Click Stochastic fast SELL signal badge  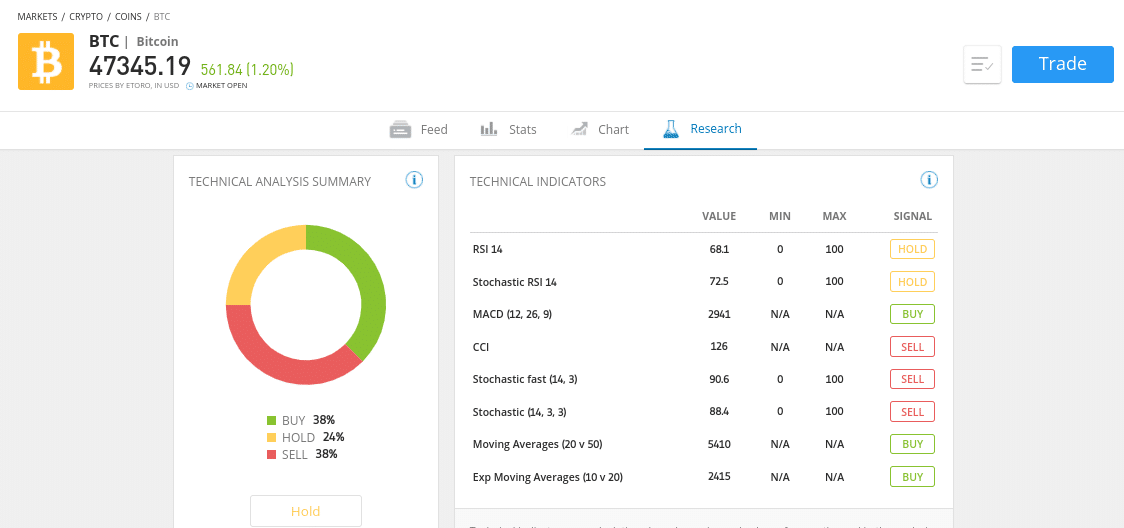pyautogui.click(x=913, y=379)
